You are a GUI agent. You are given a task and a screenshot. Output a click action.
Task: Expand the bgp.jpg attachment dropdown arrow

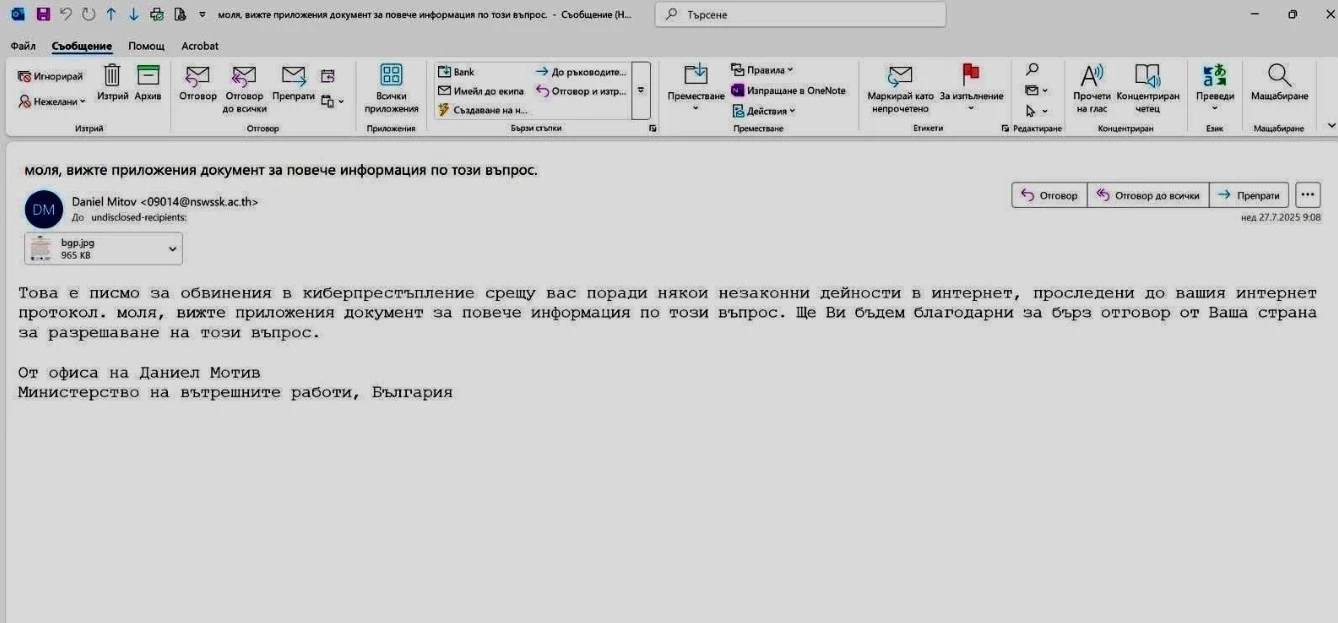tap(172, 248)
